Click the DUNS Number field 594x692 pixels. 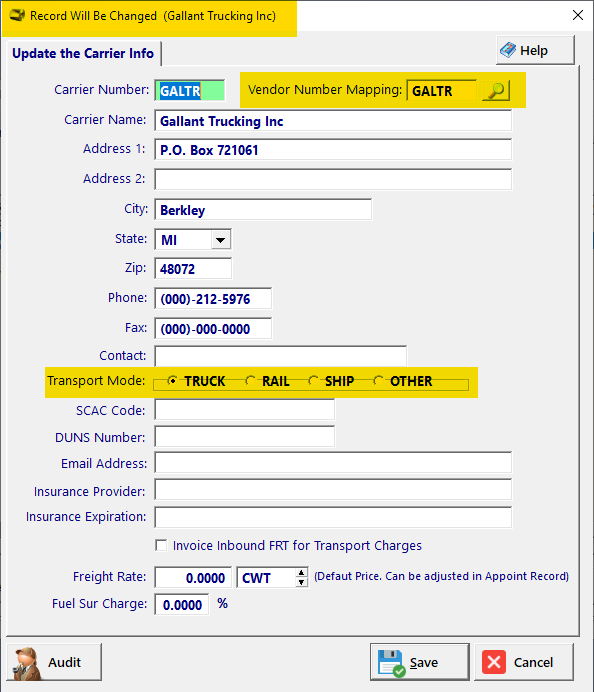tap(244, 436)
